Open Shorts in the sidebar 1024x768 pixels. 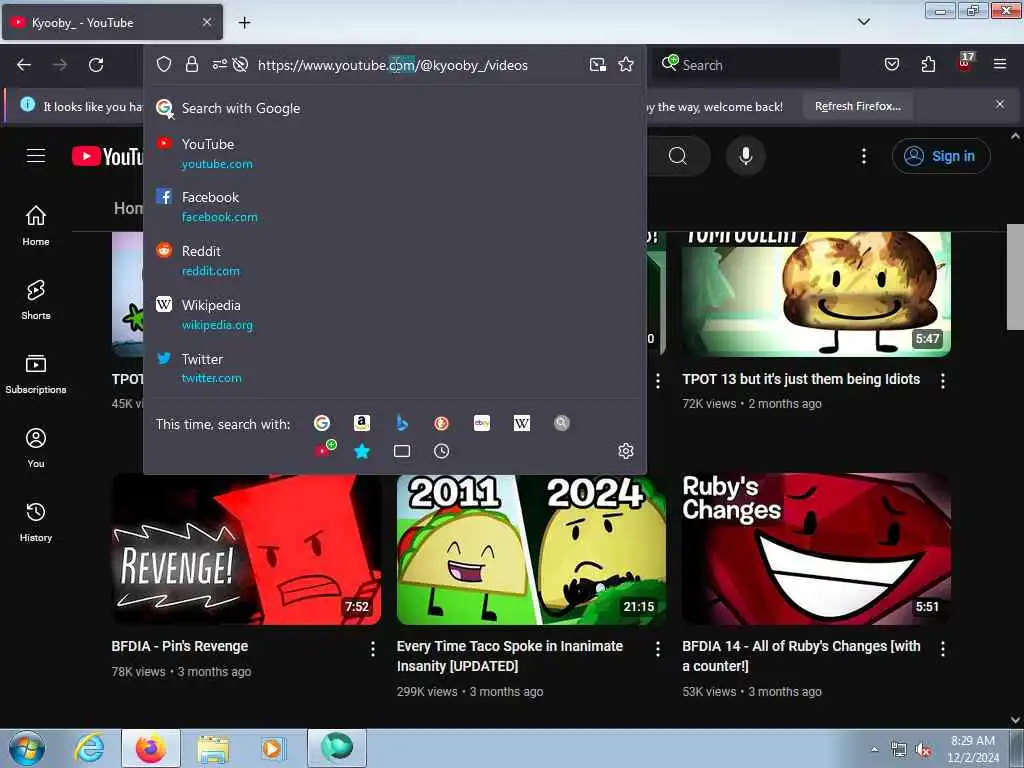(36, 300)
